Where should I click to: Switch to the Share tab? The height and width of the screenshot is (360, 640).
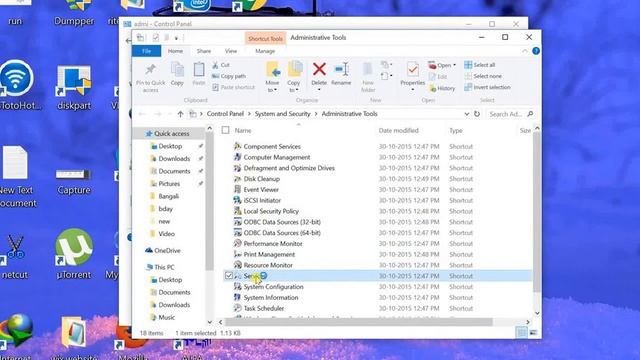point(204,51)
